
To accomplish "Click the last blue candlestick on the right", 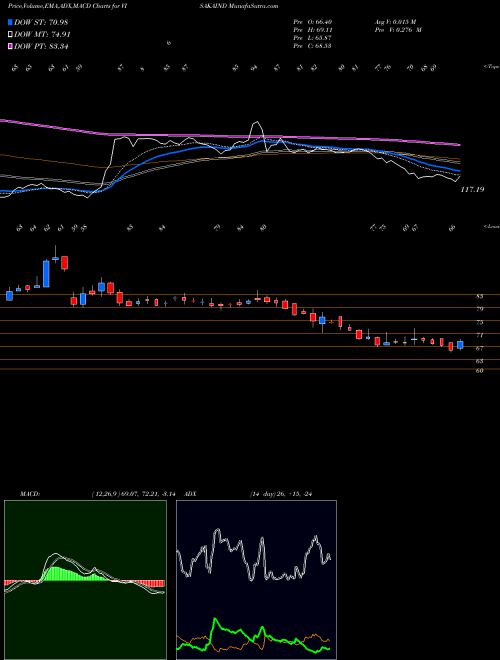I will click(x=460, y=345).
